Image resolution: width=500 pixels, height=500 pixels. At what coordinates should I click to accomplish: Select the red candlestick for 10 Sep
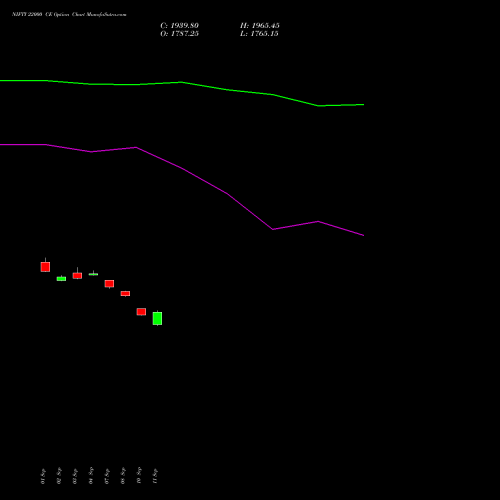pos(141,312)
